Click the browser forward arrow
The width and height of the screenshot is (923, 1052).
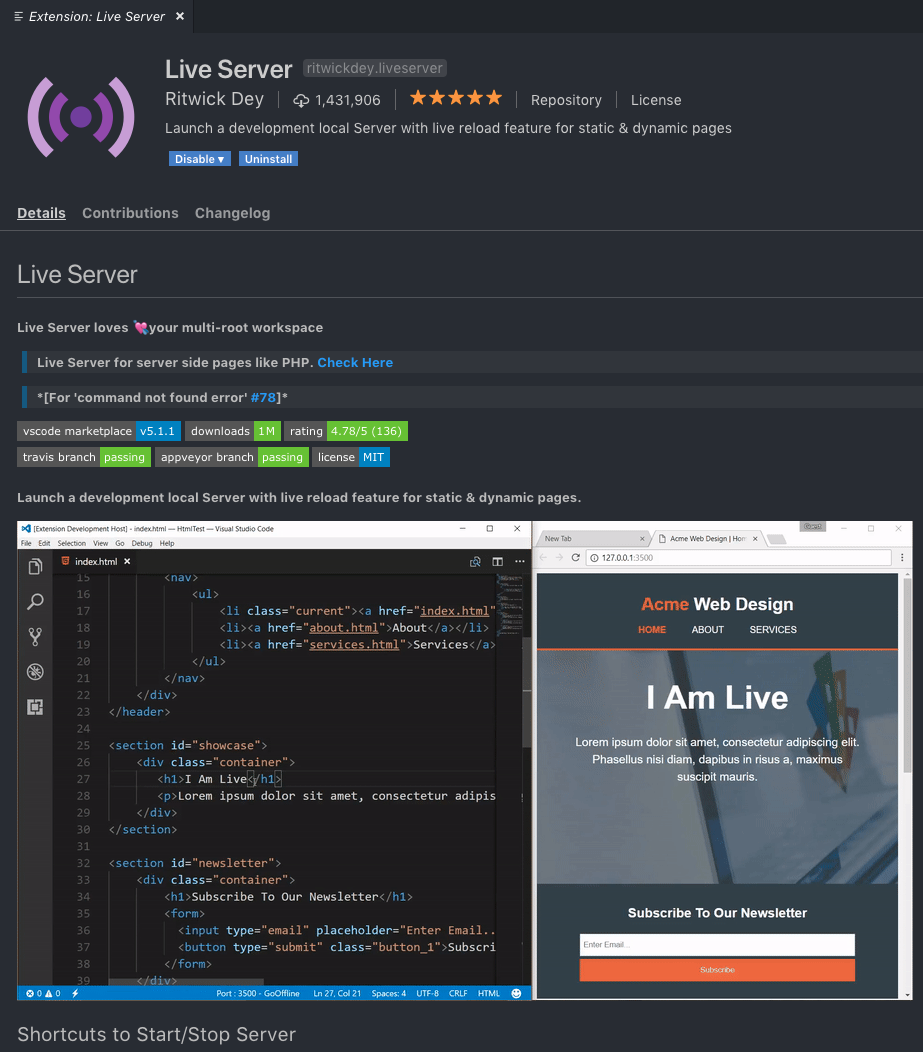[559, 558]
